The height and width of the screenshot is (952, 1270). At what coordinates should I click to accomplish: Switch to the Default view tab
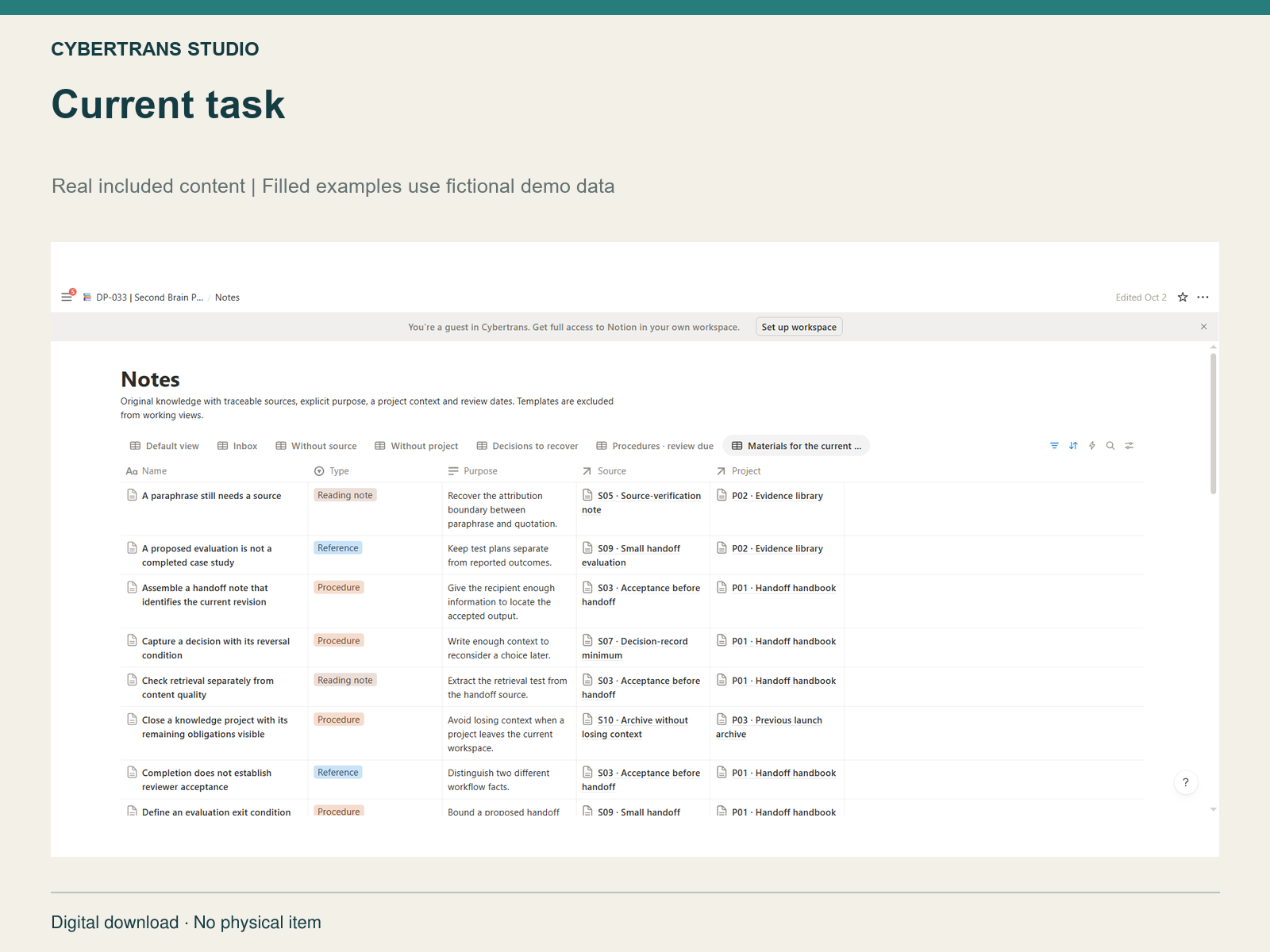164,446
